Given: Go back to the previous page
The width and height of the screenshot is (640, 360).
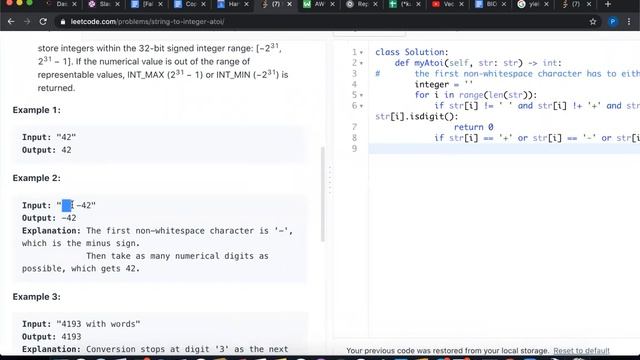Looking at the screenshot, I should 11,22.
